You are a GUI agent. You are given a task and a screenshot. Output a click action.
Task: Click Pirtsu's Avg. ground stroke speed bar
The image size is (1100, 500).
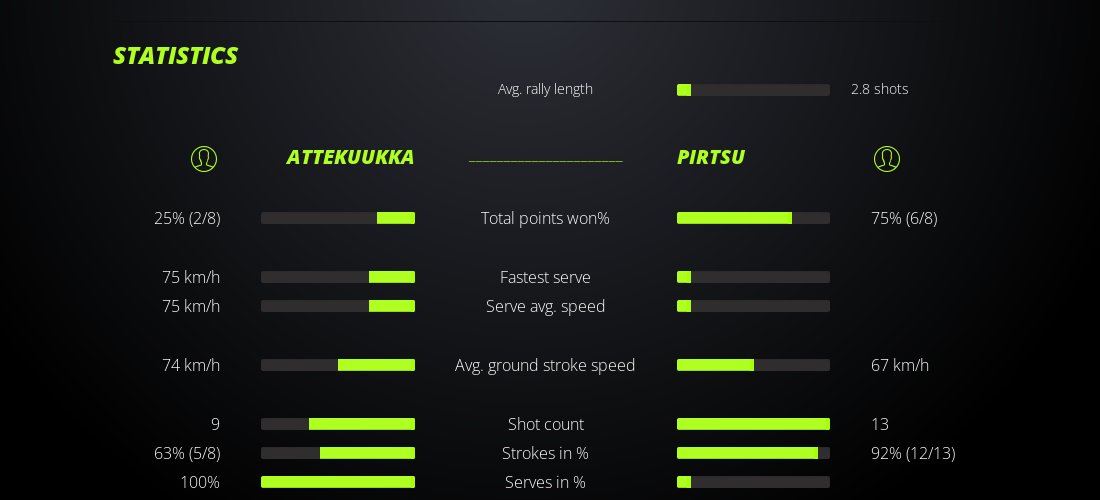click(753, 365)
